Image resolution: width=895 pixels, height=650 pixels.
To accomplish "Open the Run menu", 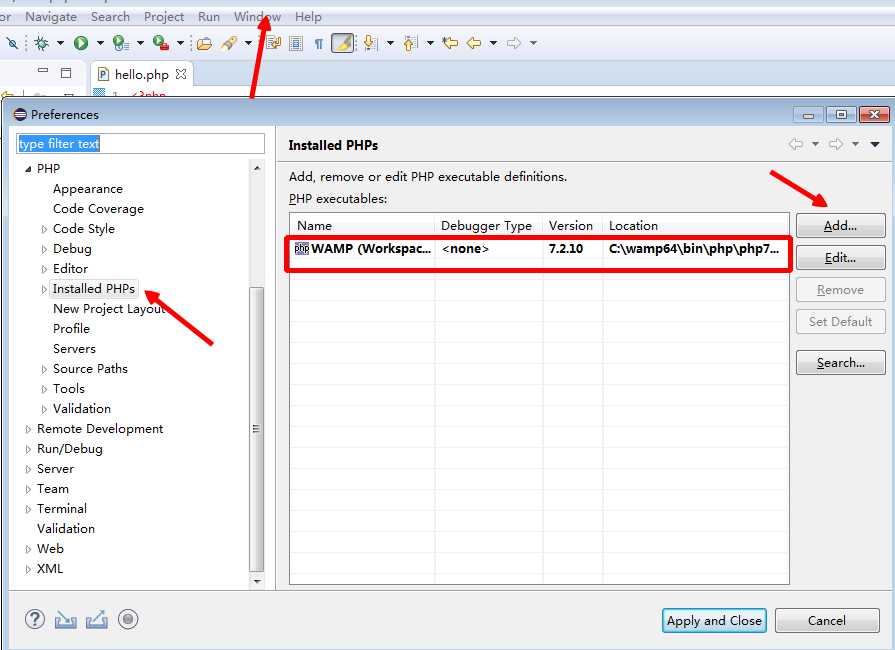I will pos(209,17).
